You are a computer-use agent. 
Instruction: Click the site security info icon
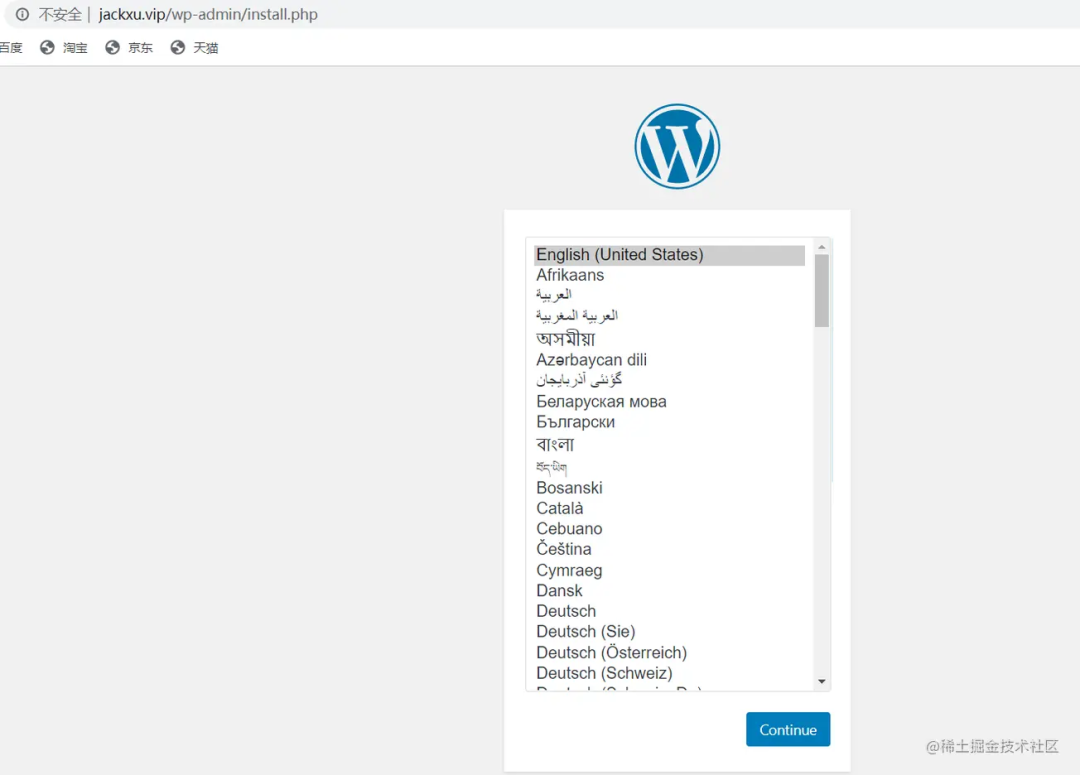pos(22,15)
